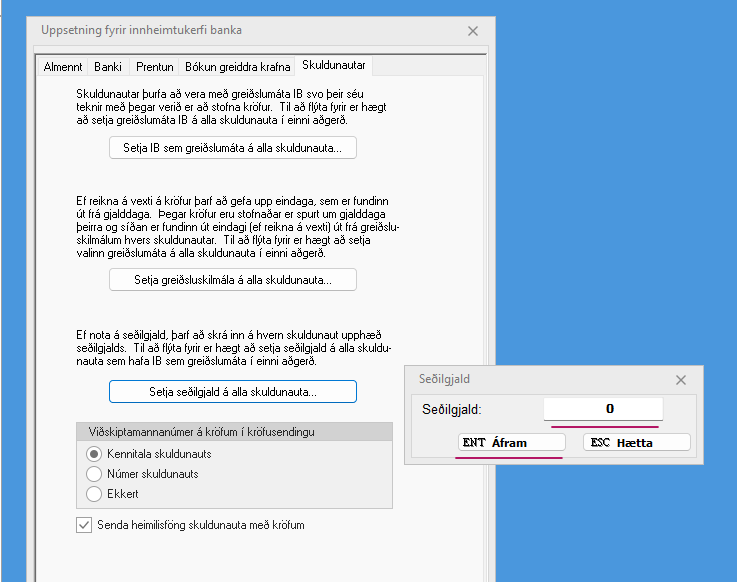This screenshot has width=737, height=582.
Task: Click the Skuldunautar tab
Action: (x=334, y=66)
